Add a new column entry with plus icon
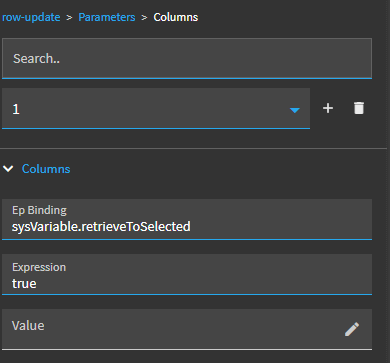The height and width of the screenshot is (363, 390). [x=328, y=108]
